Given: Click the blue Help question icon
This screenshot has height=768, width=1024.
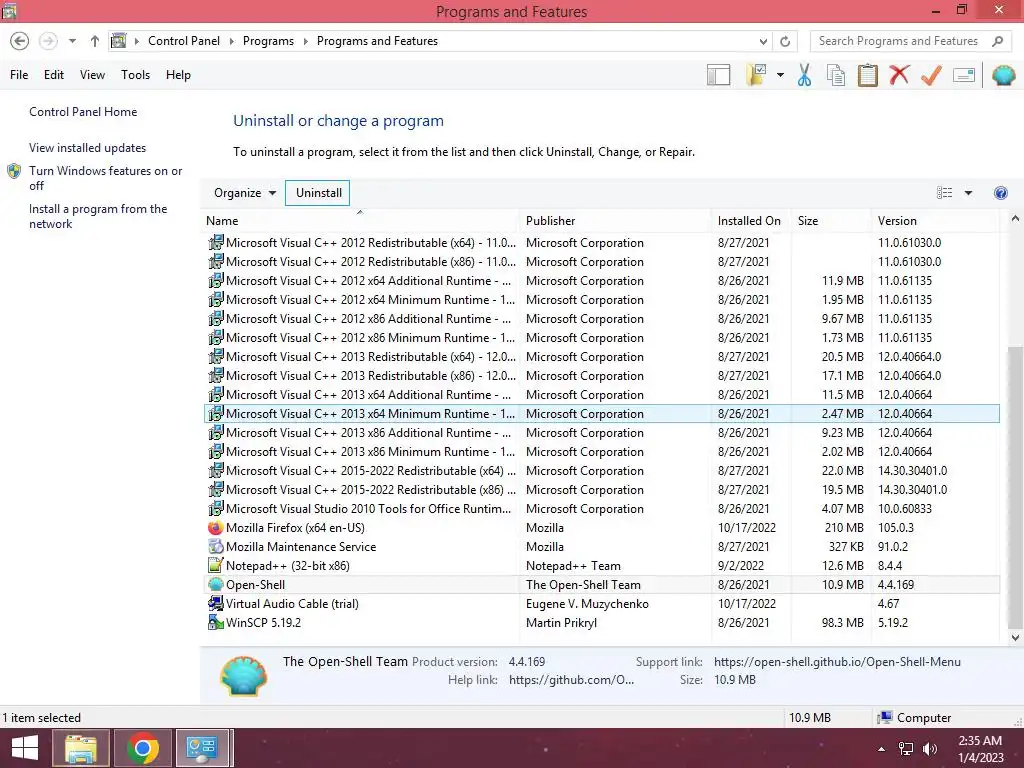Looking at the screenshot, I should tap(1000, 193).
